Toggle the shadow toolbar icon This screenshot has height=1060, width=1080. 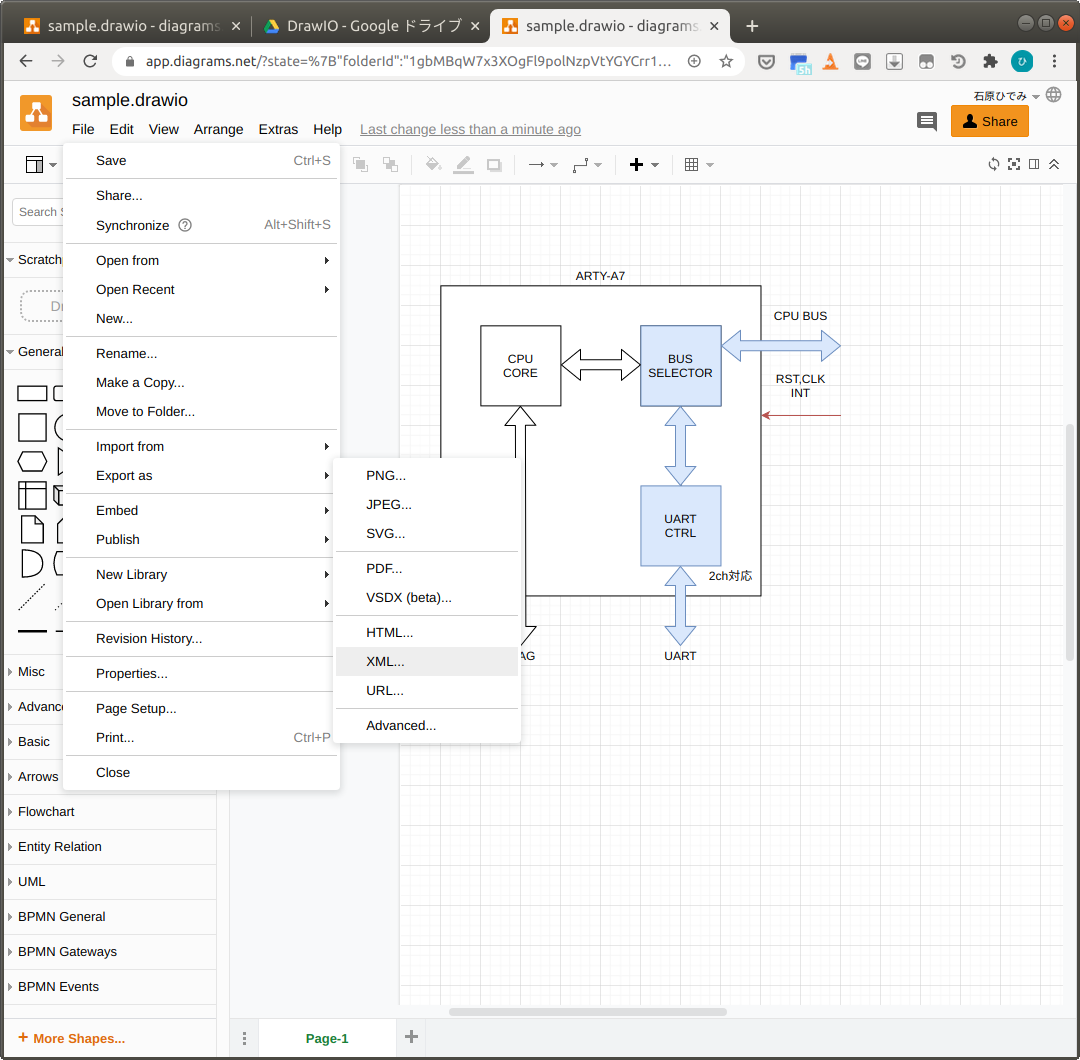click(x=494, y=165)
